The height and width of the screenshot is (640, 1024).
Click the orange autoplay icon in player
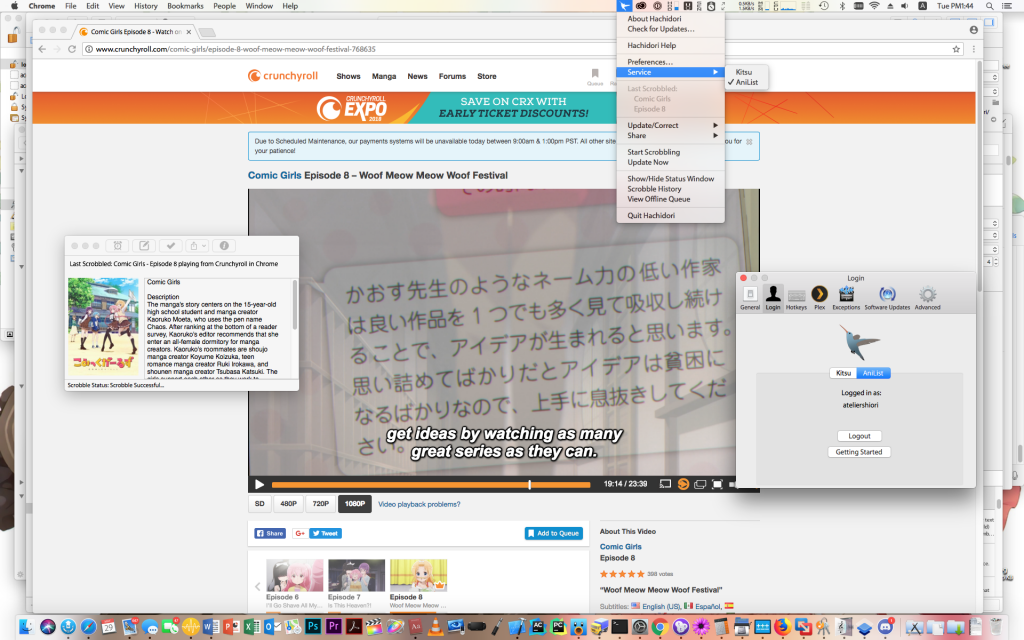pos(683,484)
